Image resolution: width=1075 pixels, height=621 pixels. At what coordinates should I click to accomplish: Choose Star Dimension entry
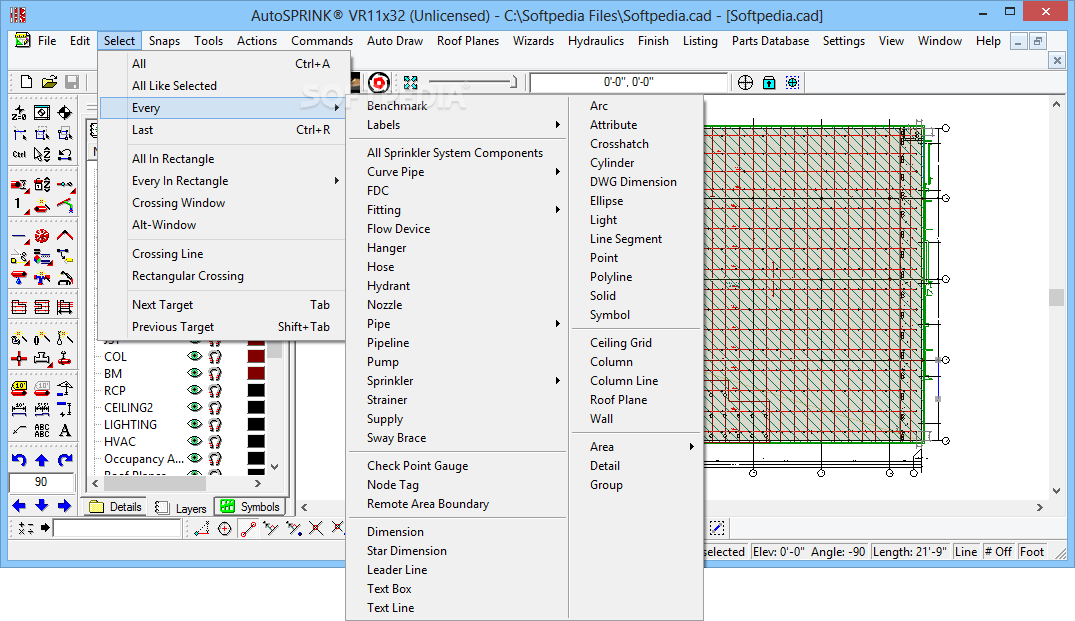pos(407,550)
